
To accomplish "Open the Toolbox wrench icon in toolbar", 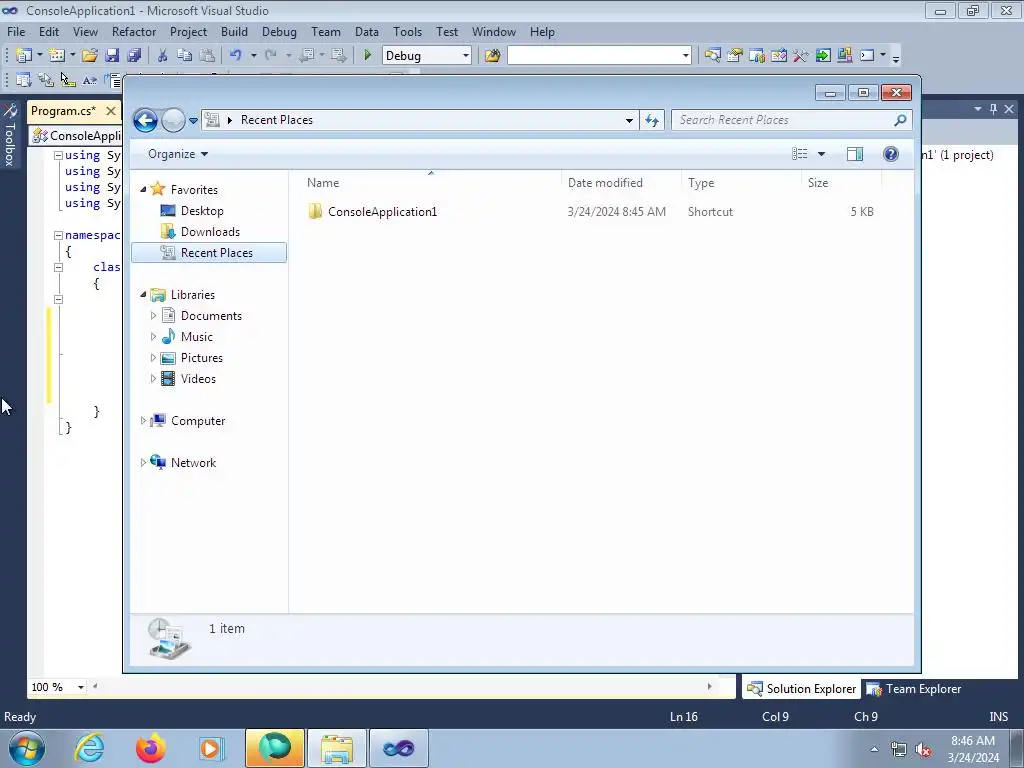I will (801, 56).
